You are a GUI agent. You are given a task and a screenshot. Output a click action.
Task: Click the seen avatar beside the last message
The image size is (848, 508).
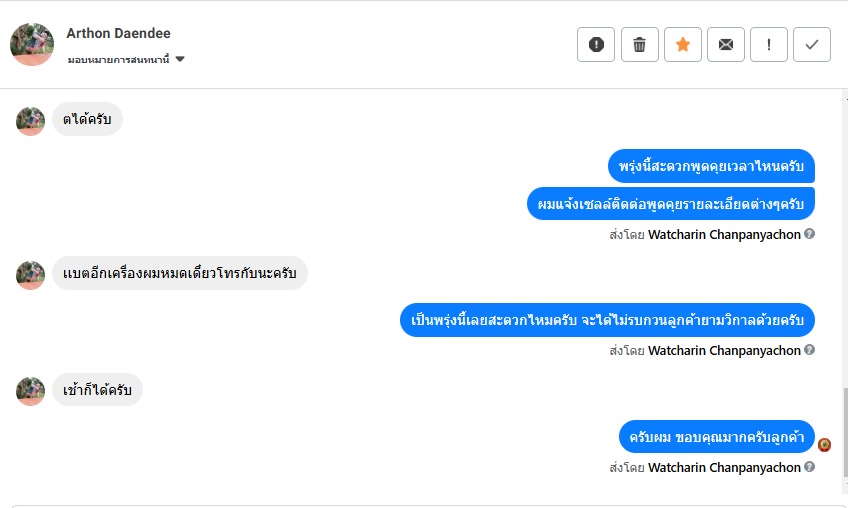click(825, 445)
